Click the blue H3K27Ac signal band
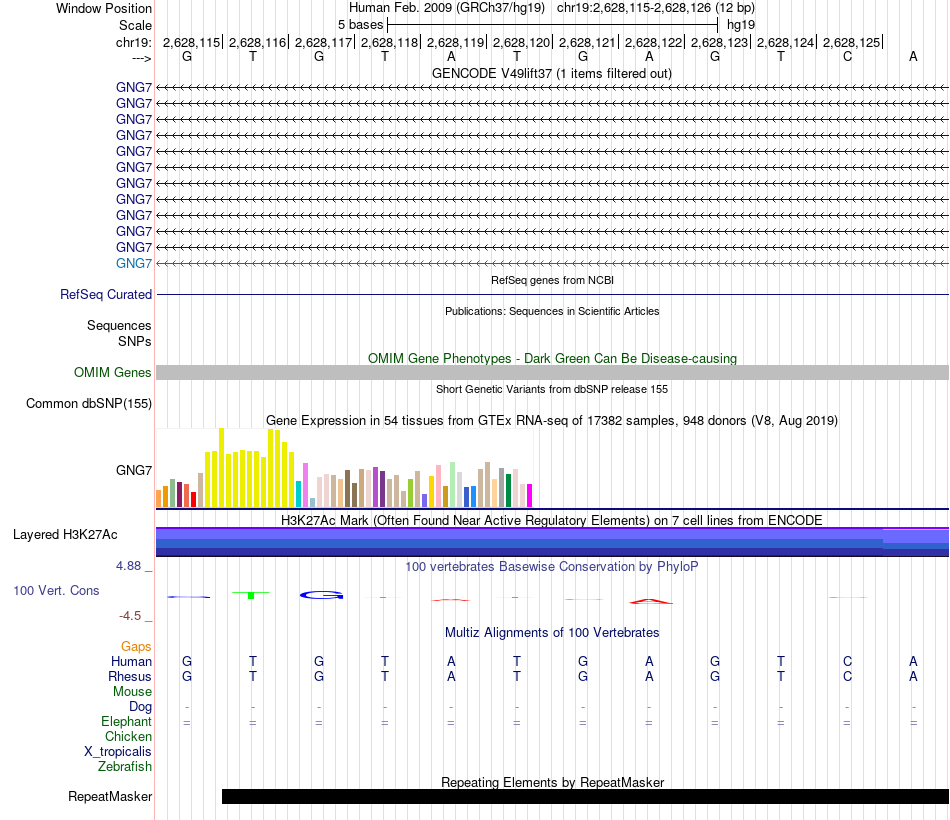The image size is (950, 820). (552, 542)
